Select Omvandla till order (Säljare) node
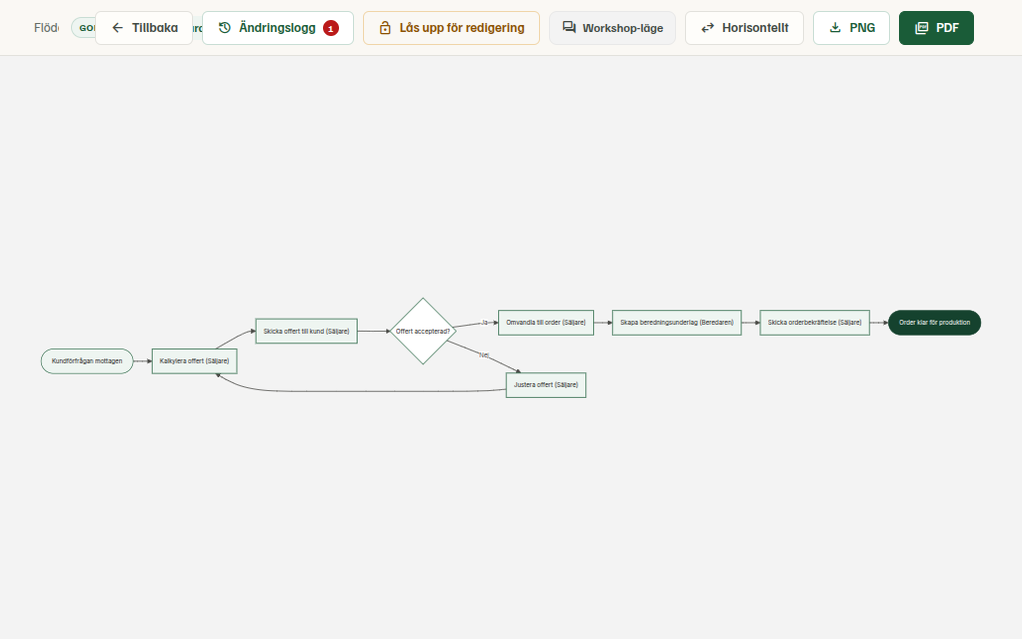The height and width of the screenshot is (639, 1022). (x=546, y=323)
